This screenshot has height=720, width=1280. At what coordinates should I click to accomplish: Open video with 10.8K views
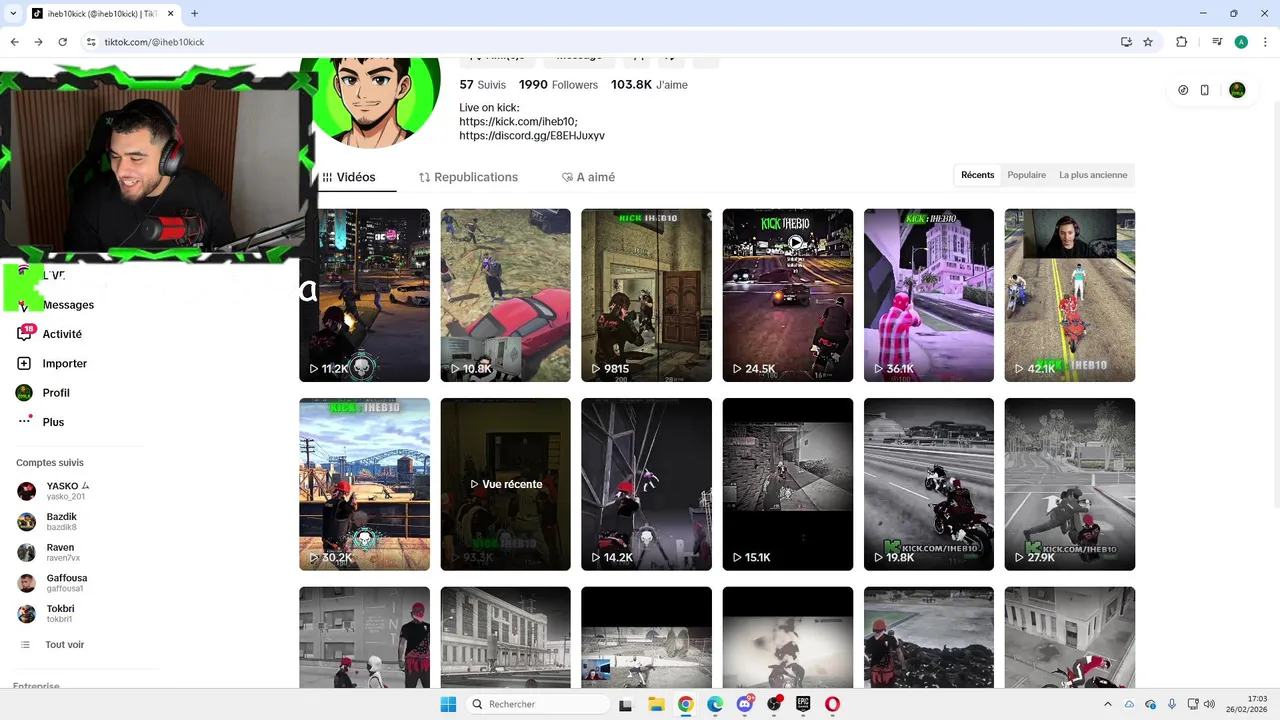coord(505,295)
